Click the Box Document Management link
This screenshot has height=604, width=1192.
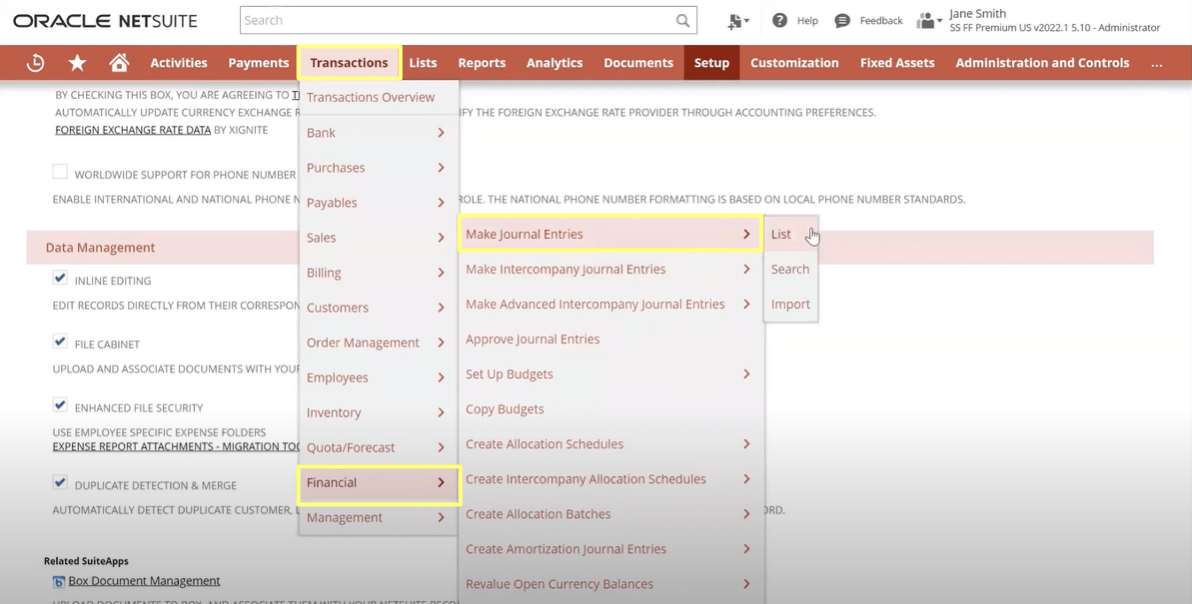coord(143,580)
